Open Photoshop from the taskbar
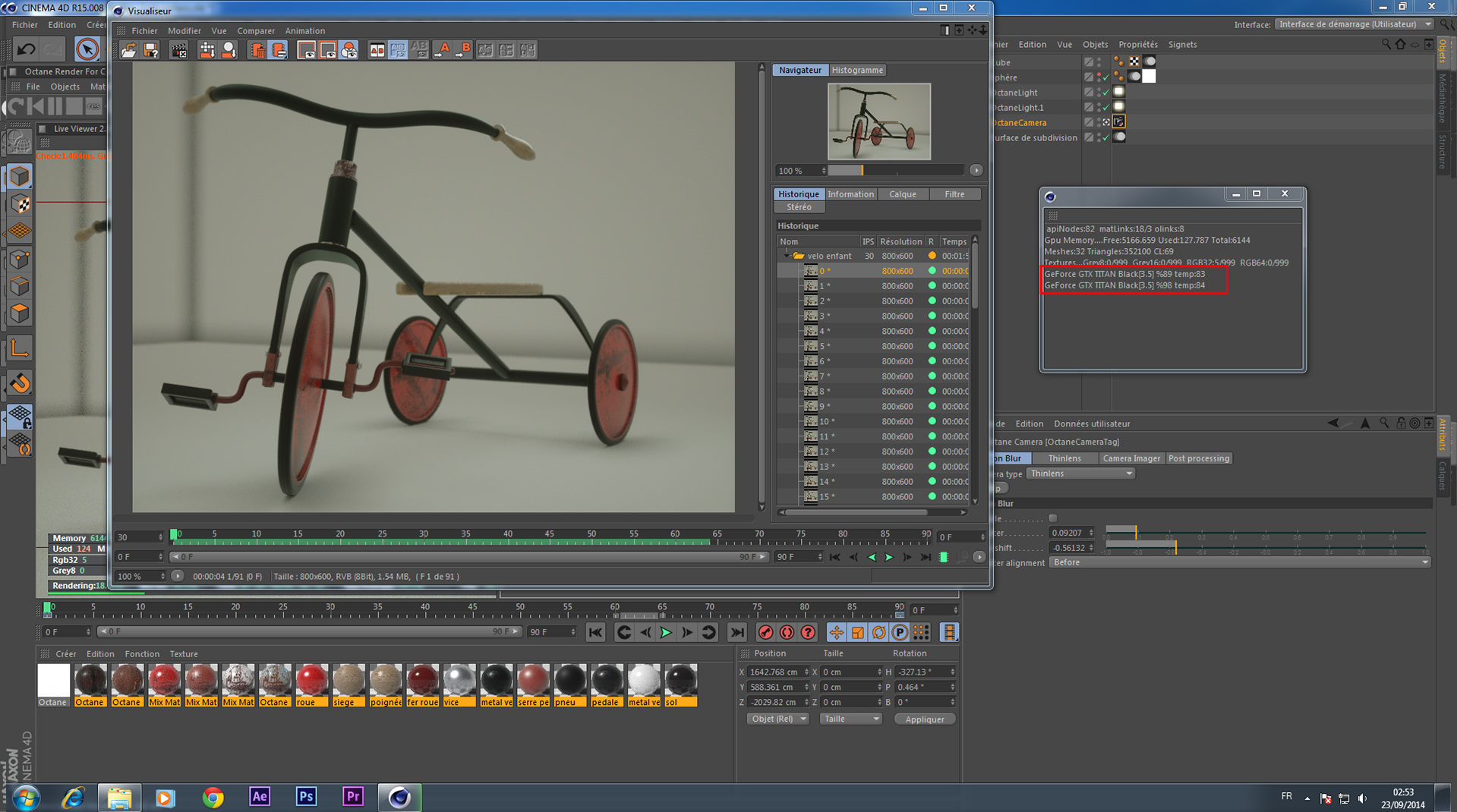The height and width of the screenshot is (812, 1457). pos(305,797)
